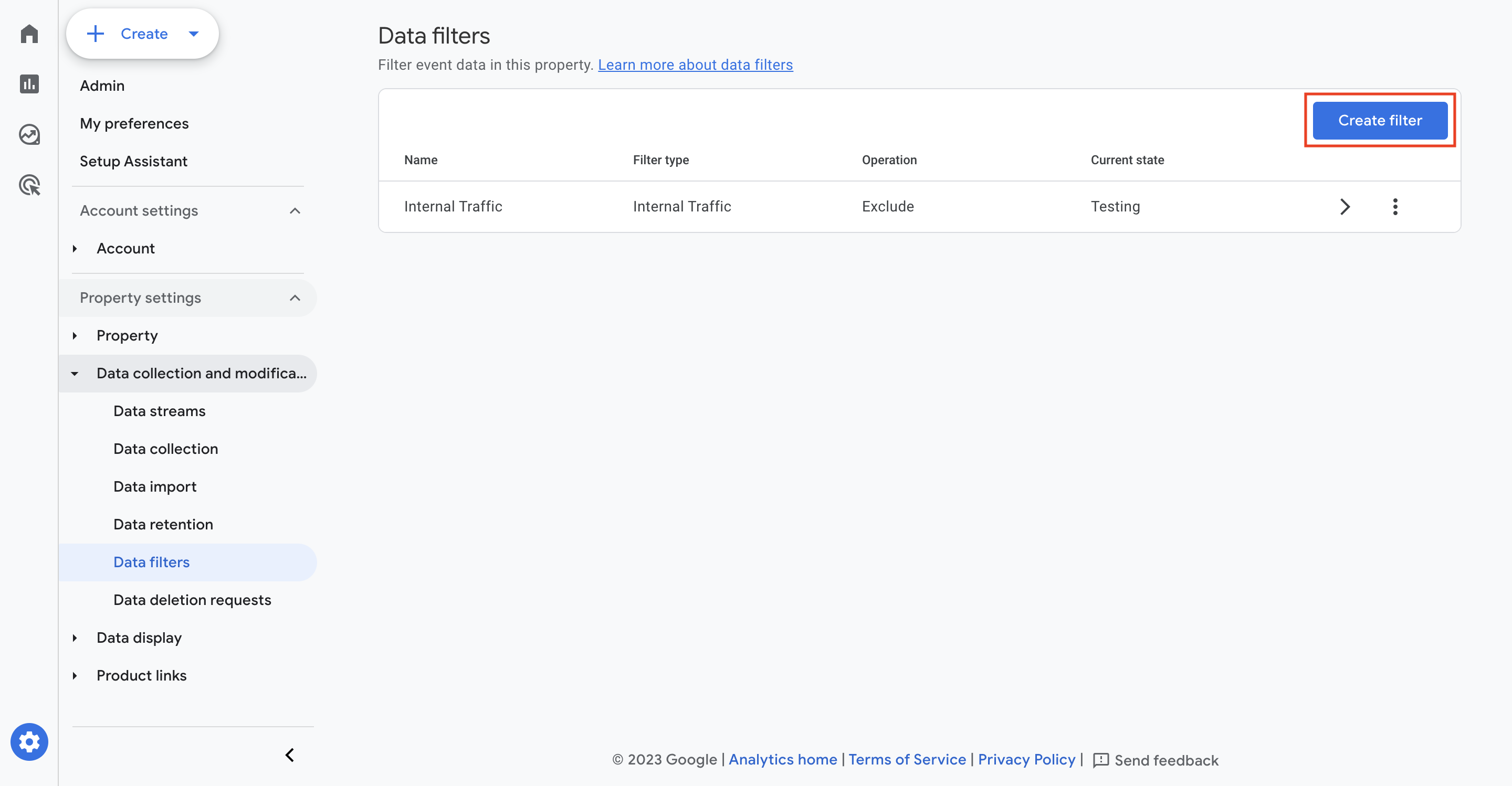Open the Advertising cursor-target icon
Viewport: 1512px width, 786px height.
tap(29, 185)
